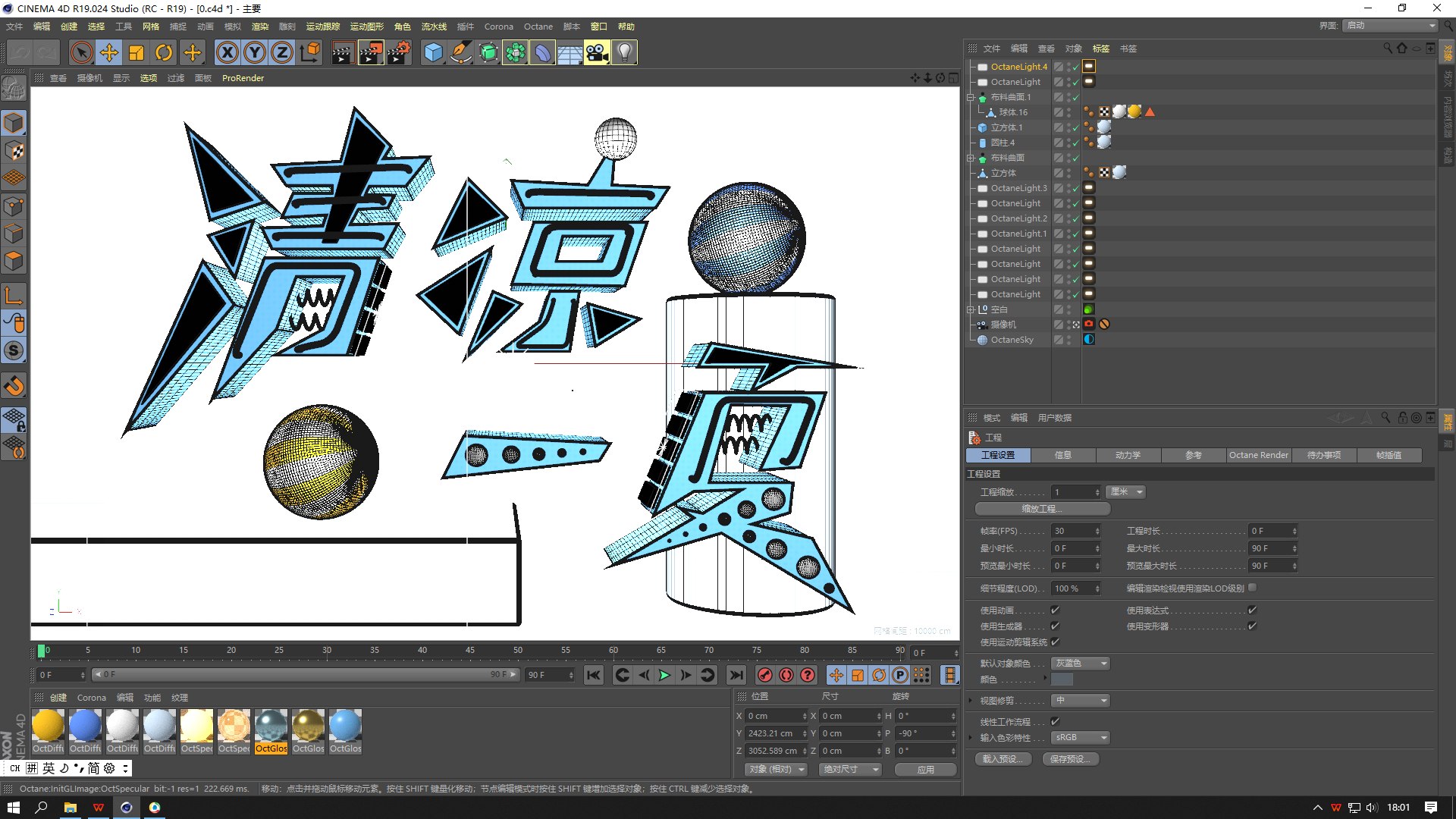This screenshot has height=819, width=1456.
Task: Click the 载入预设 button
Action: 1003,759
